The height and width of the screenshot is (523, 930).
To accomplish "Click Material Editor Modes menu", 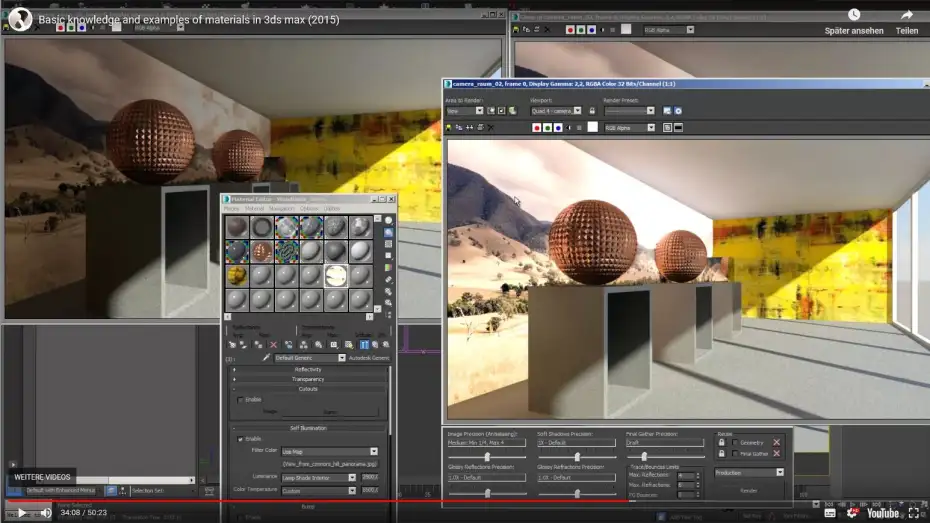I will tap(231, 209).
